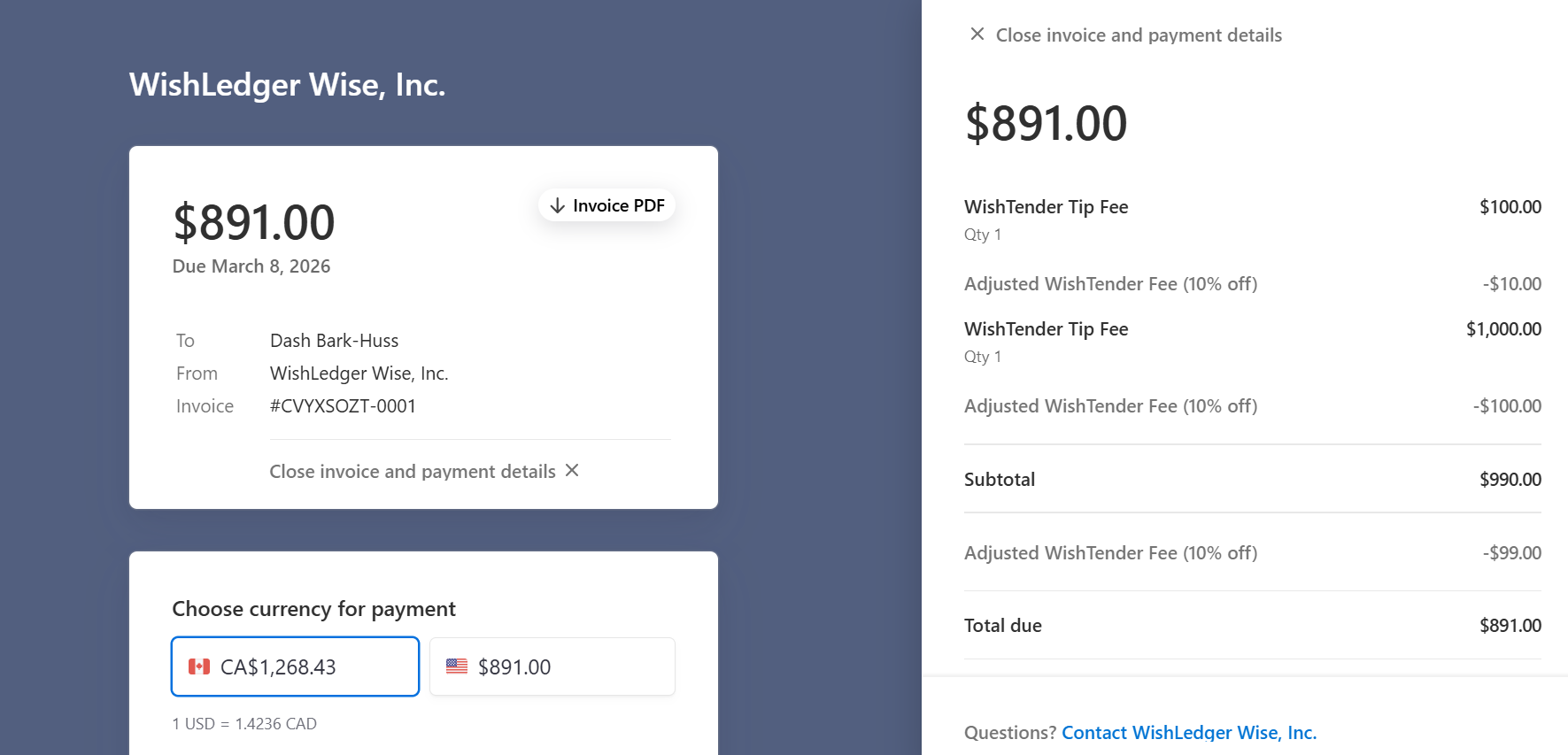Open the Contact WishLedger Wise, Inc. link
This screenshot has height=755, width=1568.
(x=1188, y=732)
